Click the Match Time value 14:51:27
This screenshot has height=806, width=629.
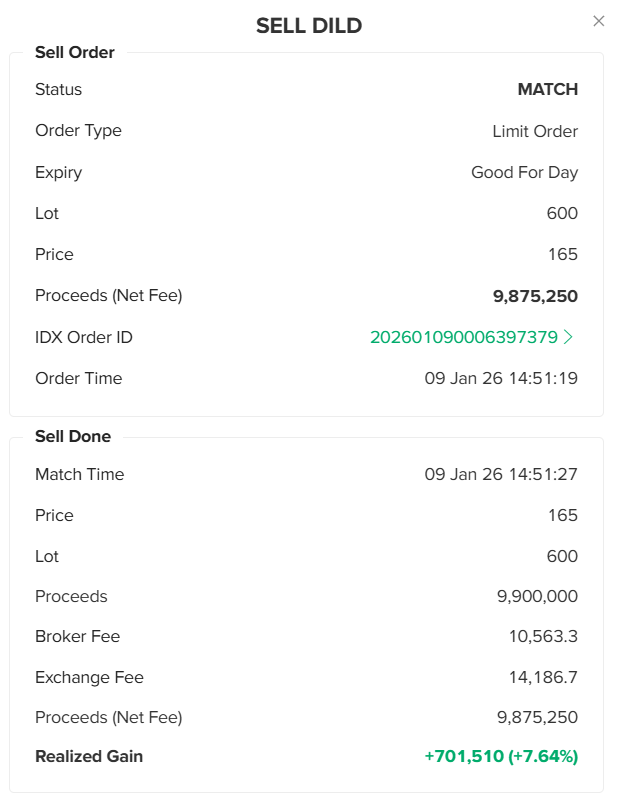click(501, 475)
